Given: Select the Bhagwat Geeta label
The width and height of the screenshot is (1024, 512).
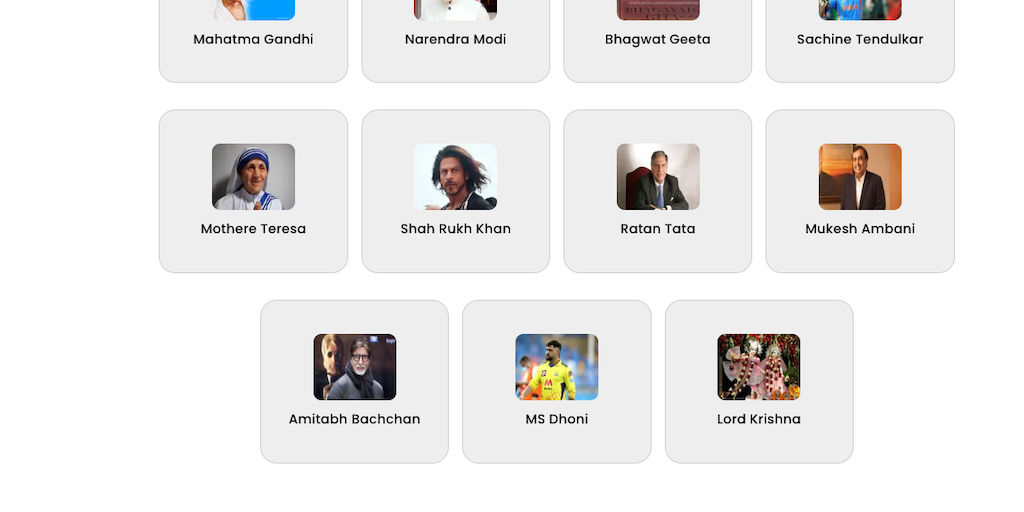Looking at the screenshot, I should [x=658, y=39].
